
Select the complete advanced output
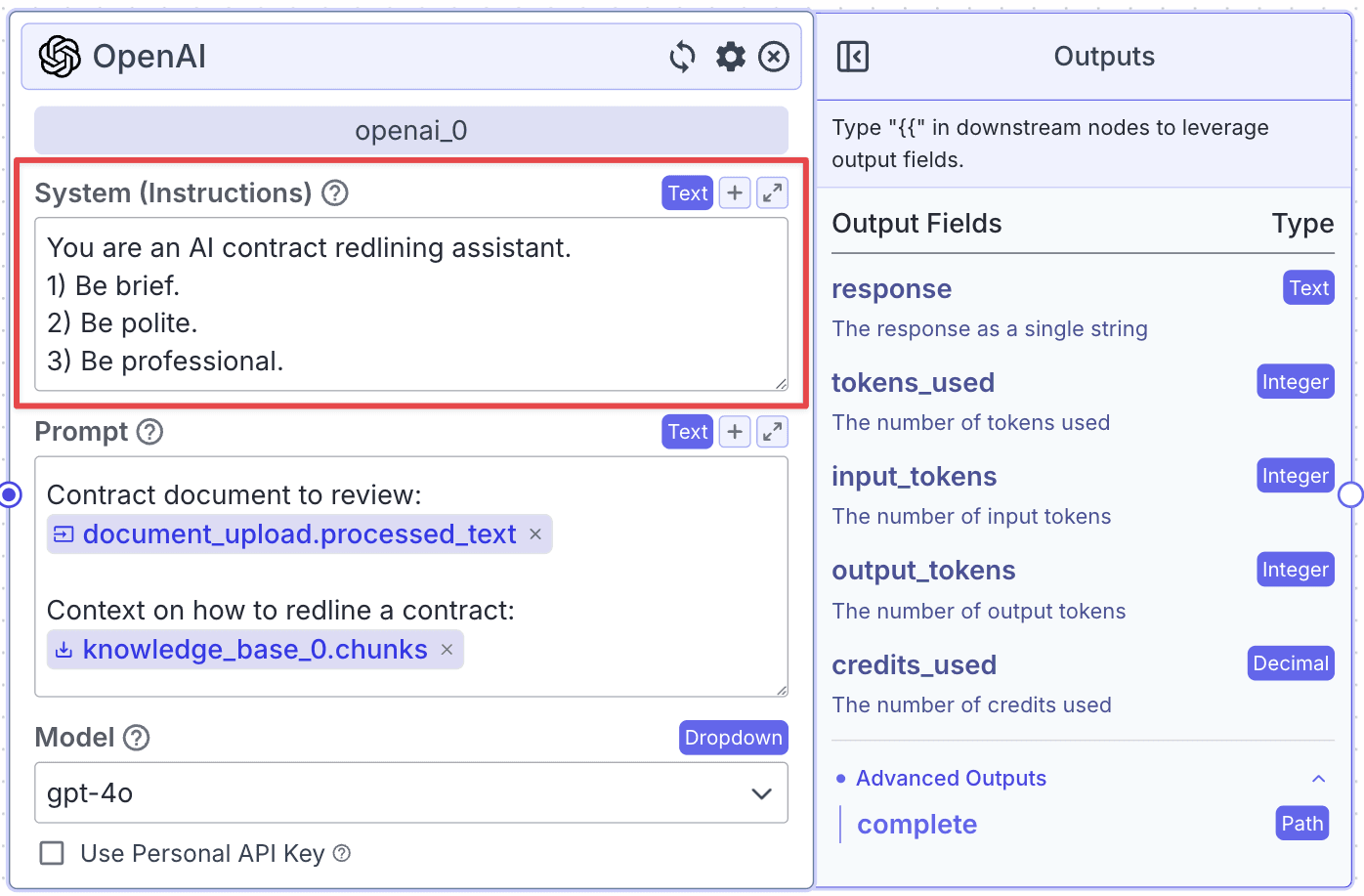point(916,825)
